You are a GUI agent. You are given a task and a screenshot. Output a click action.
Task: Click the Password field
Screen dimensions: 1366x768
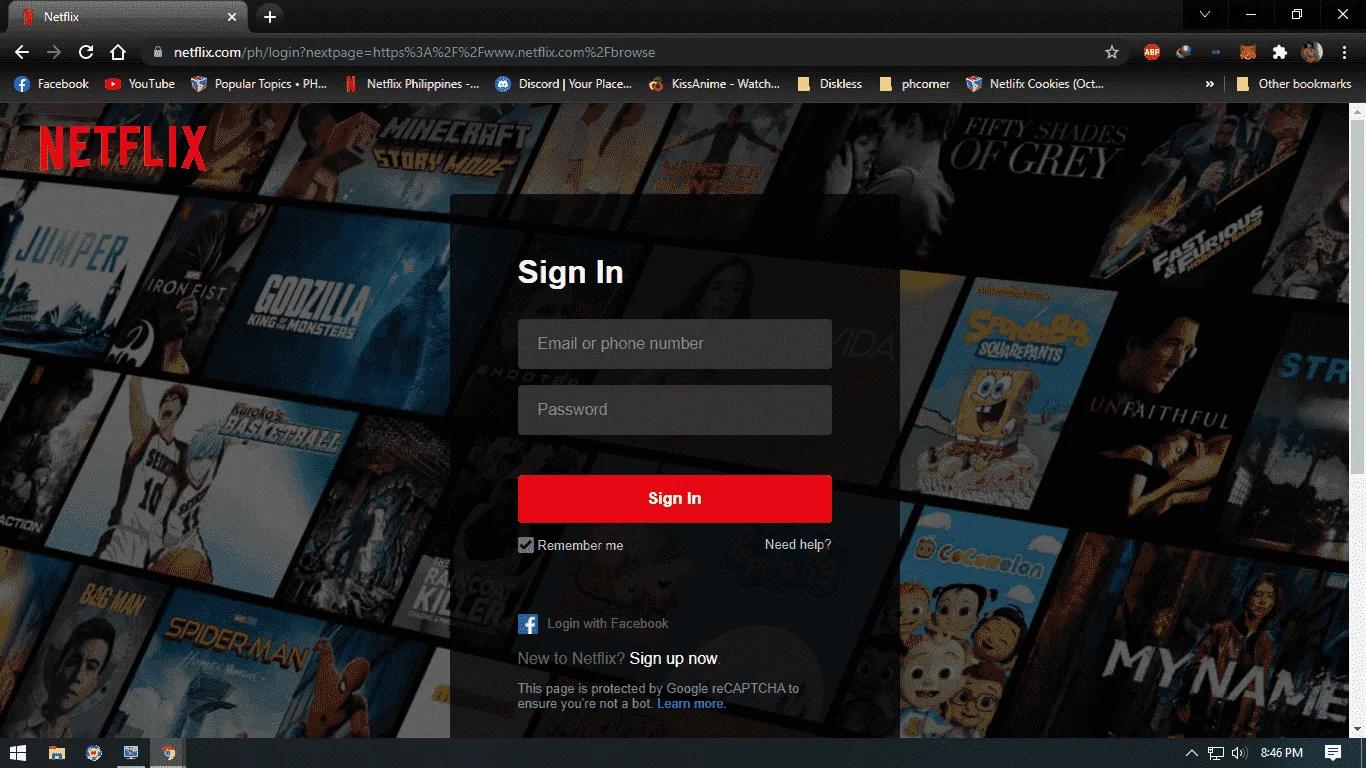[x=675, y=410]
